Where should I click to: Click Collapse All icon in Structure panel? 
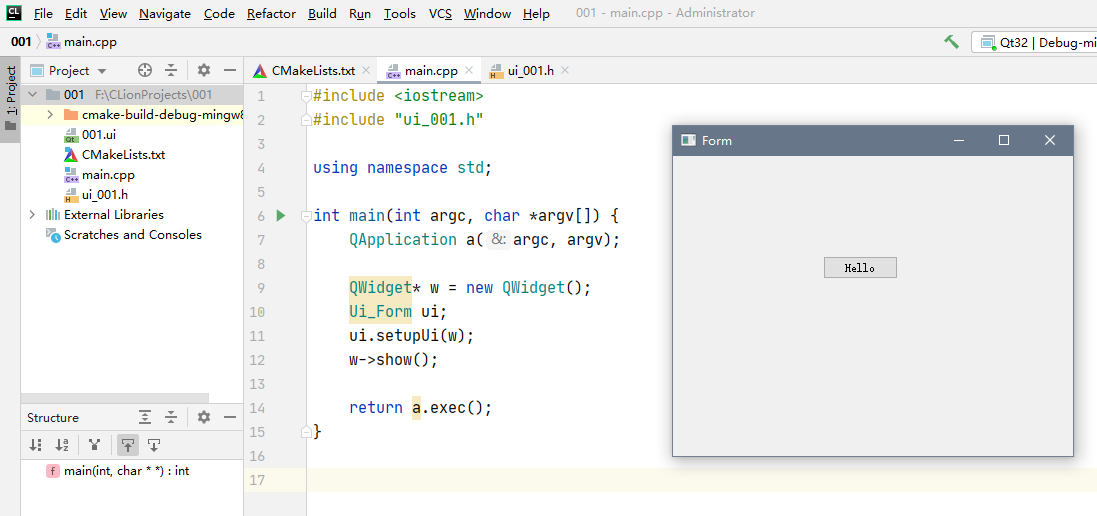point(171,417)
